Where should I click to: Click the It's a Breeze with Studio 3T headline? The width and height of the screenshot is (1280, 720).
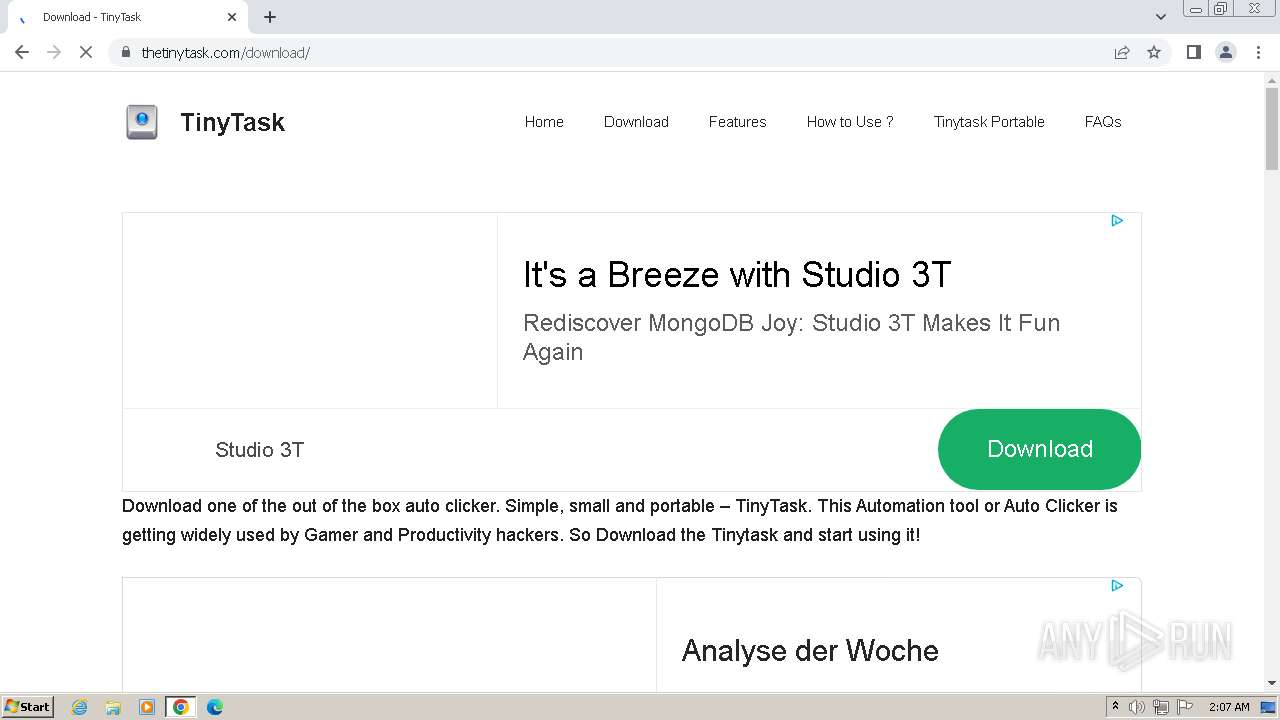(x=737, y=274)
